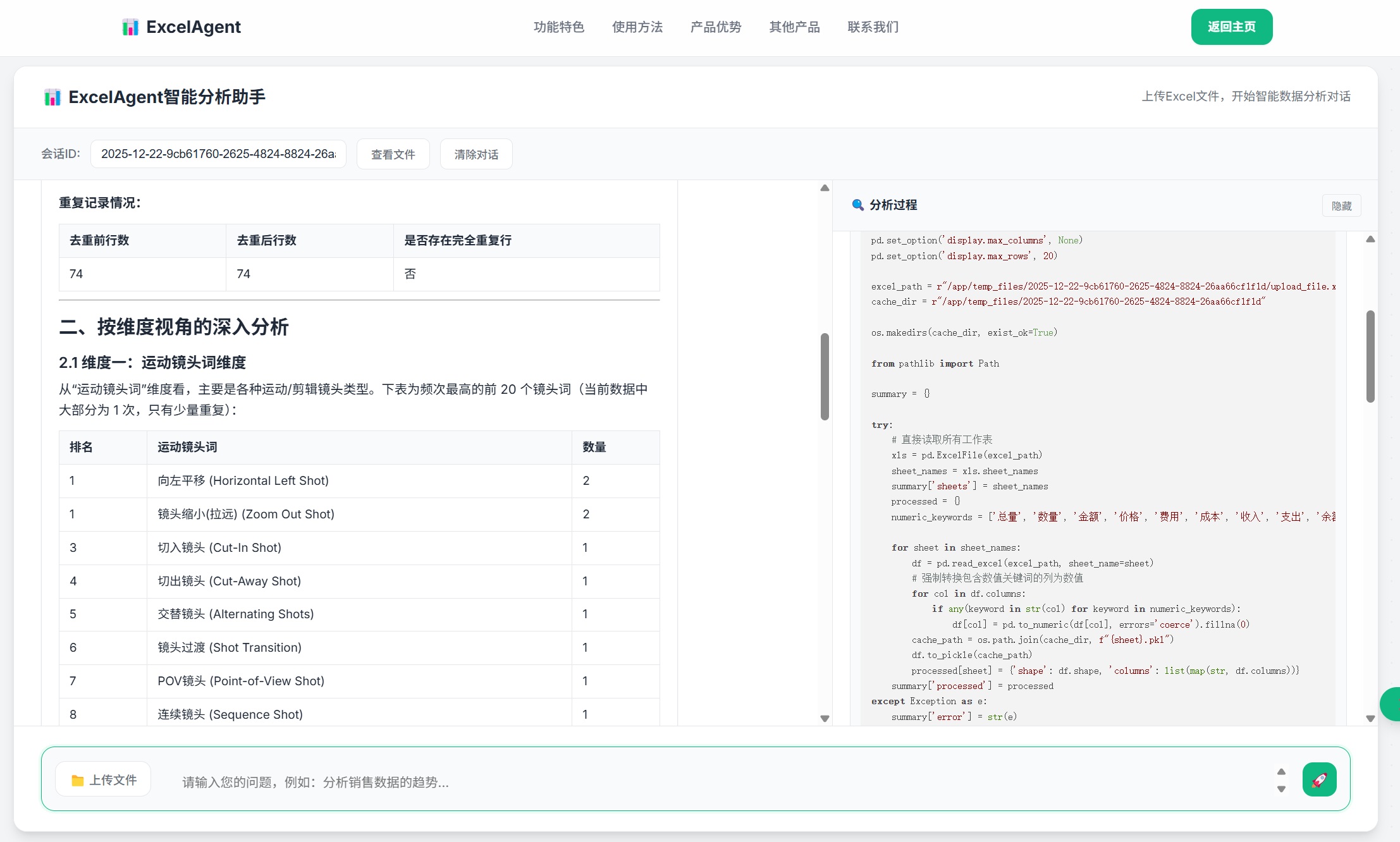Click the 返回主页 button

pos(1232,27)
